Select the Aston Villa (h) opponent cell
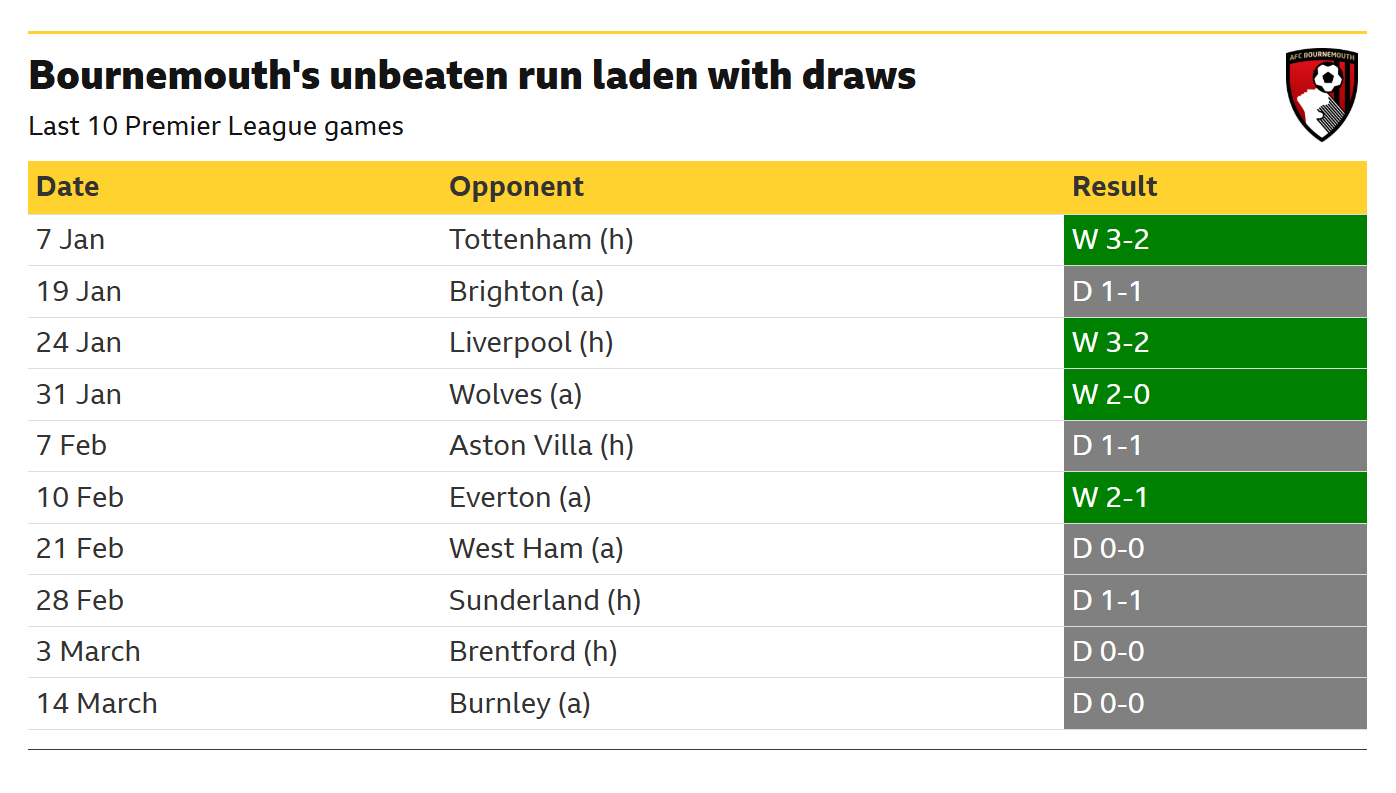 [x=541, y=445]
